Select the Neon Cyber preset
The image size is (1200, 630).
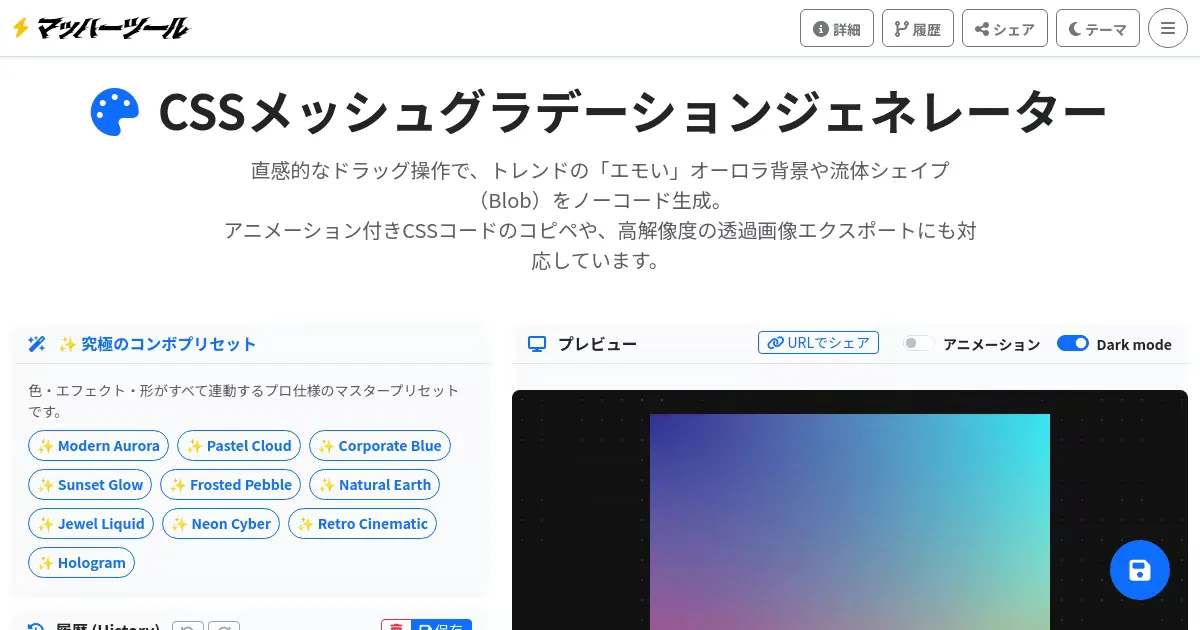click(221, 524)
